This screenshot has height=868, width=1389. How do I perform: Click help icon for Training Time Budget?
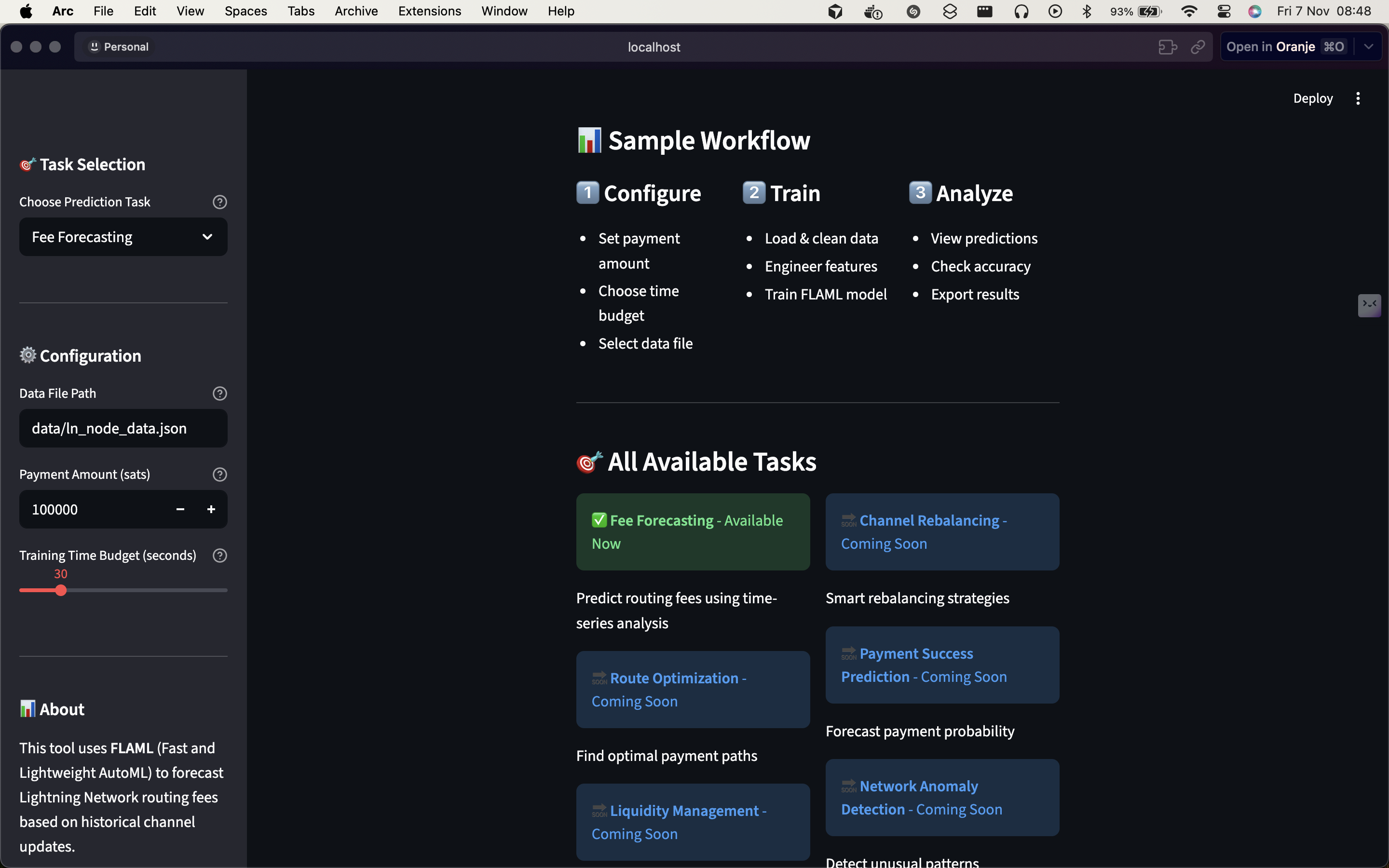click(x=219, y=555)
